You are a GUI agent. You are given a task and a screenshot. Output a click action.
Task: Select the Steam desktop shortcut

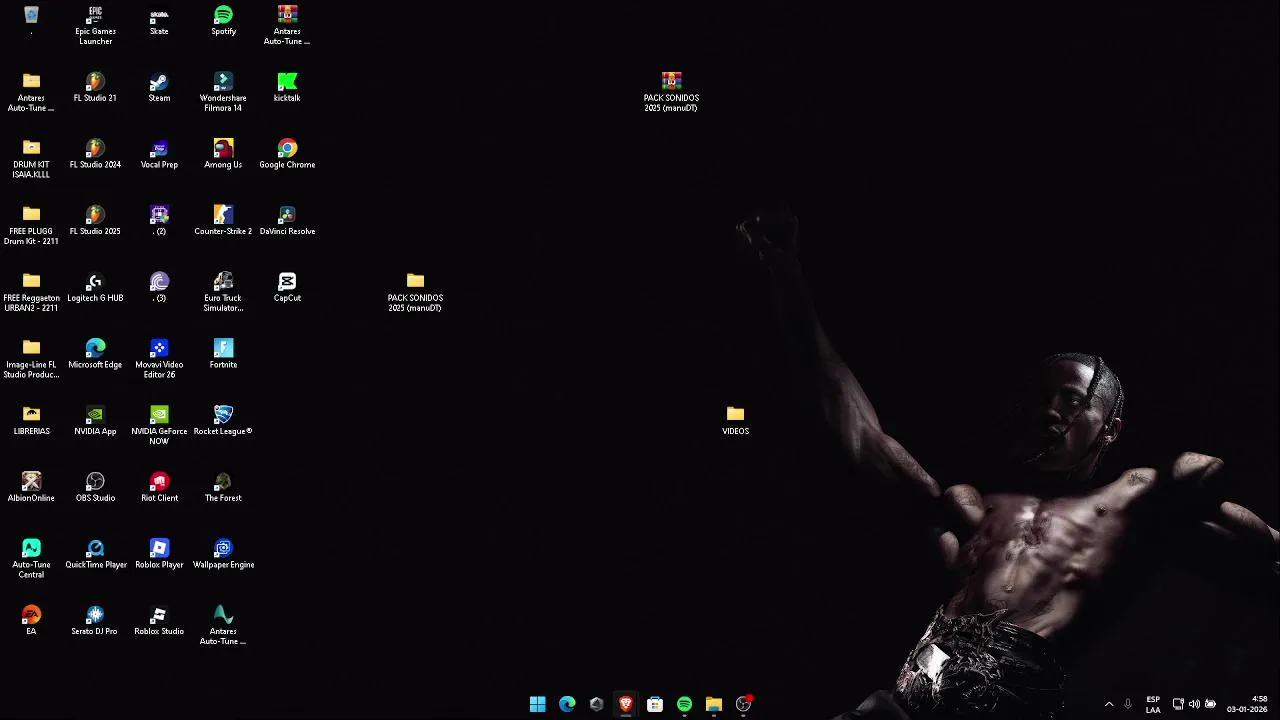159,88
